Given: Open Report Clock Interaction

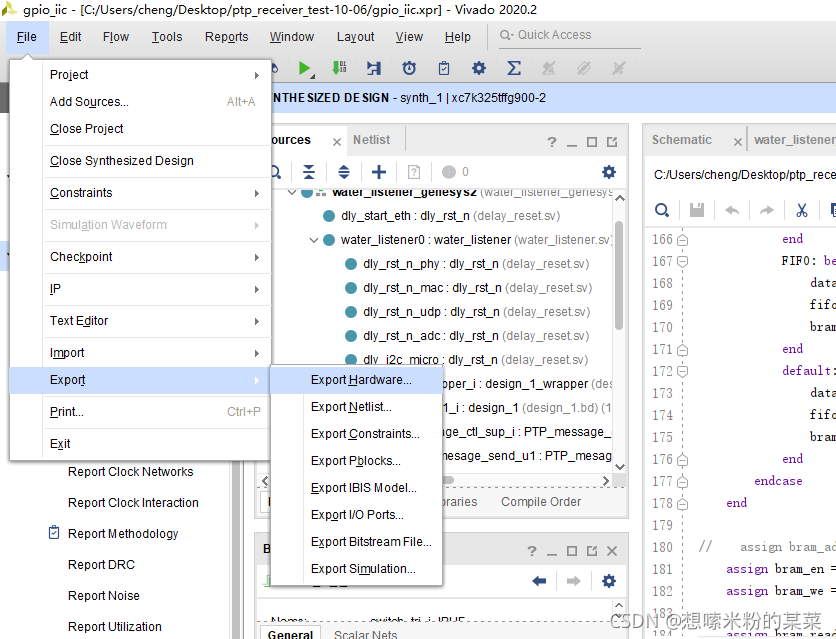Looking at the screenshot, I should pyautogui.click(x=133, y=503).
